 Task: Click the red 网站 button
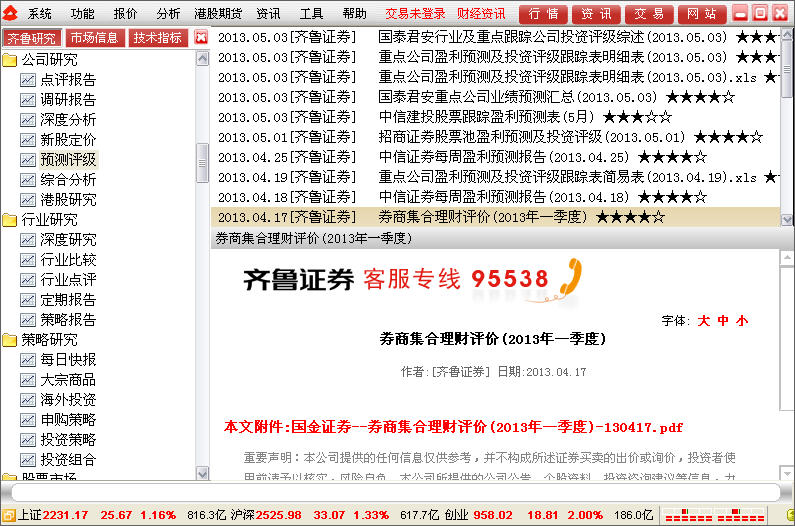(x=702, y=14)
